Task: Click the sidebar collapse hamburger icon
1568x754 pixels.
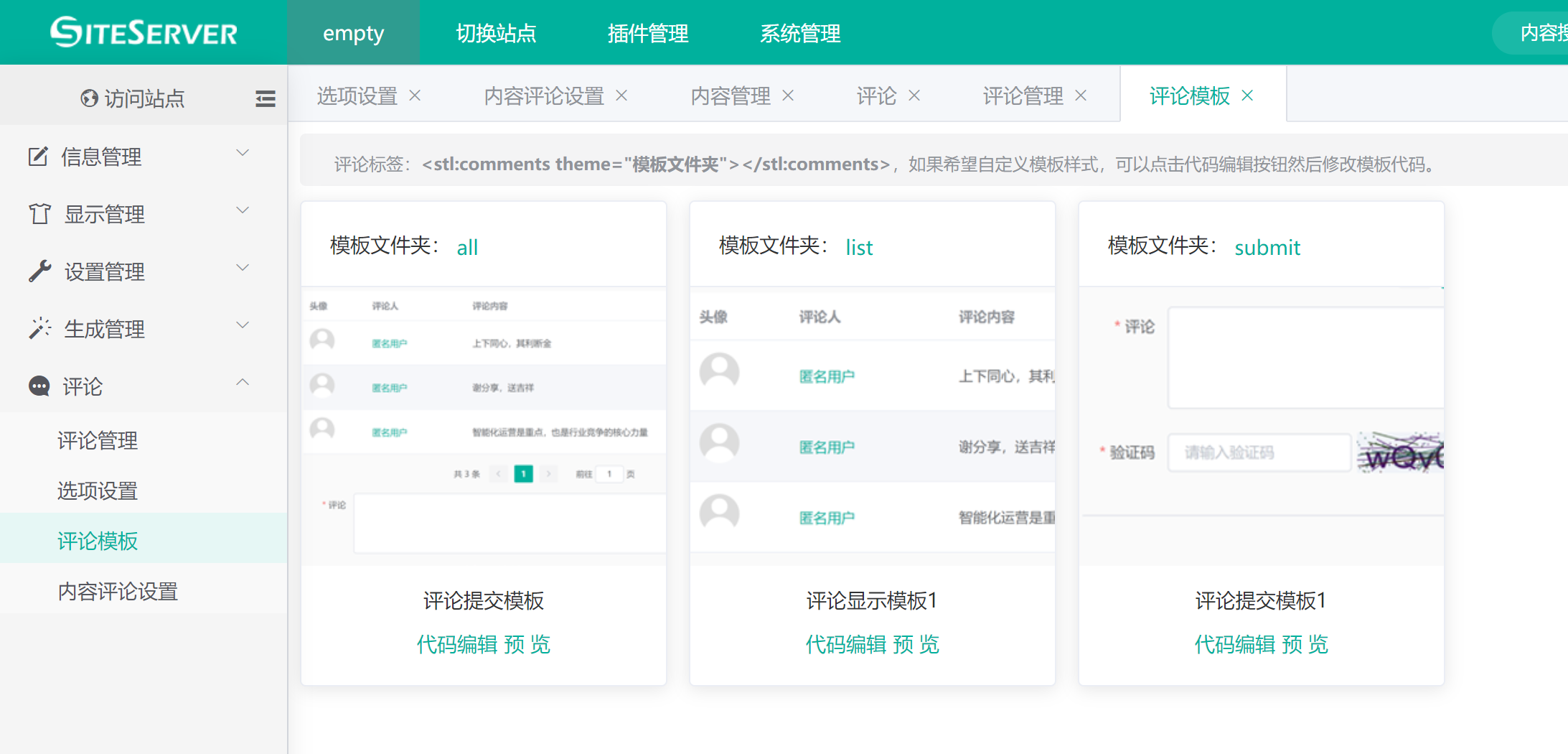Action: pyautogui.click(x=265, y=98)
